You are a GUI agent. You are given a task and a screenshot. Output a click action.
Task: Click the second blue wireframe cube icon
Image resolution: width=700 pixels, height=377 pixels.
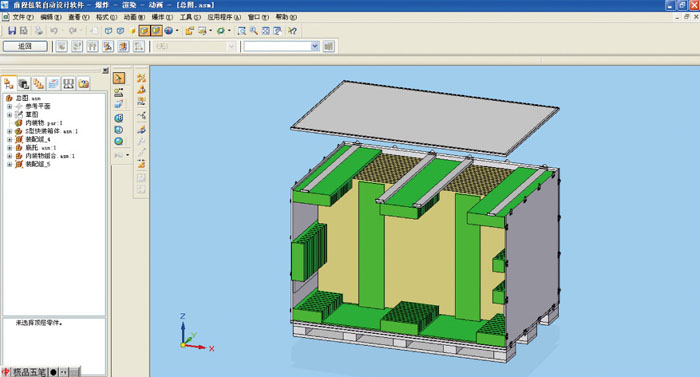point(121,30)
